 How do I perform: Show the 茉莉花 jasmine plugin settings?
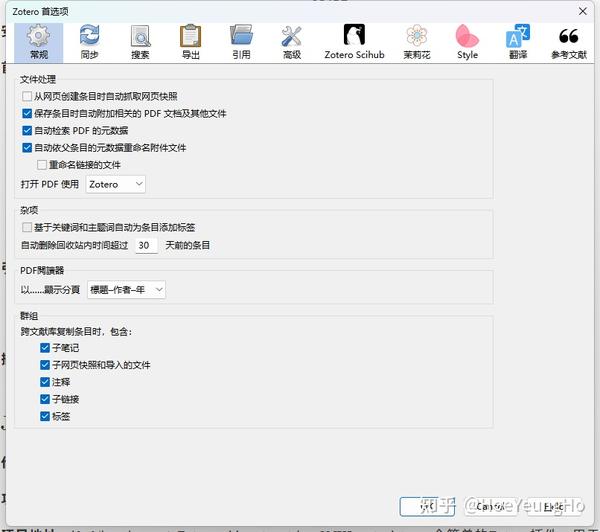point(417,42)
